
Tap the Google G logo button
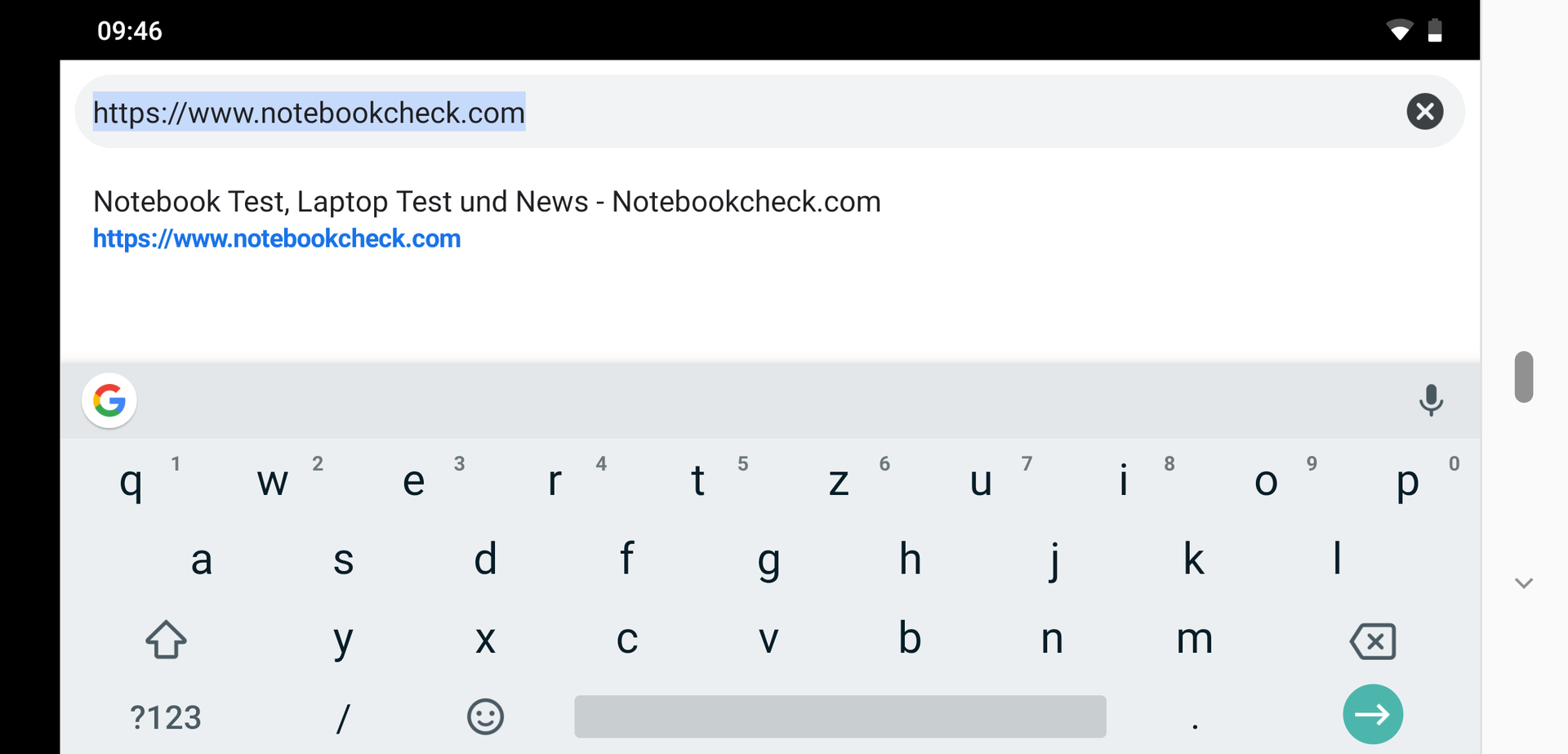pyautogui.click(x=109, y=400)
